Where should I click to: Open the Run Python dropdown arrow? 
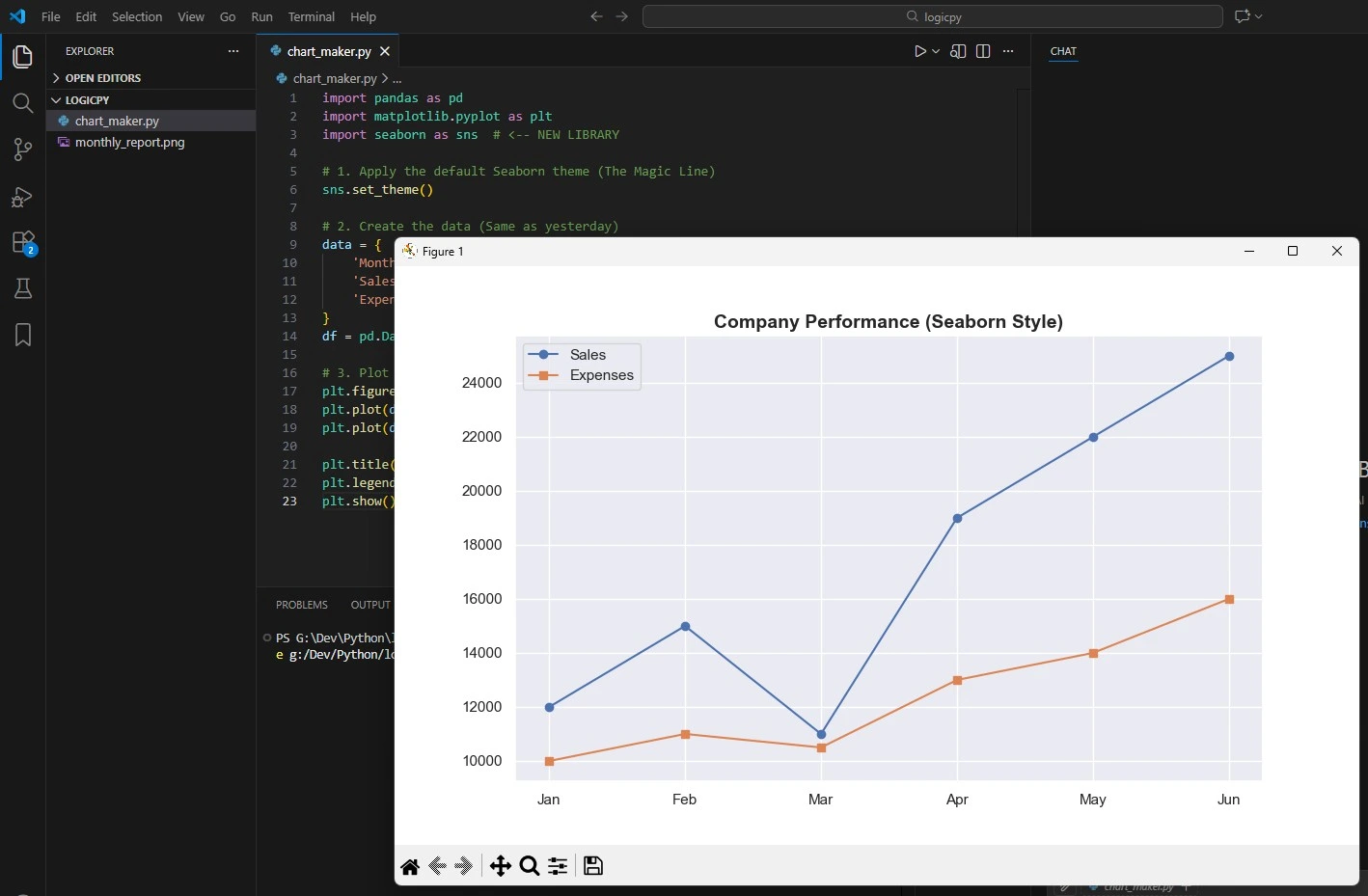point(934,51)
